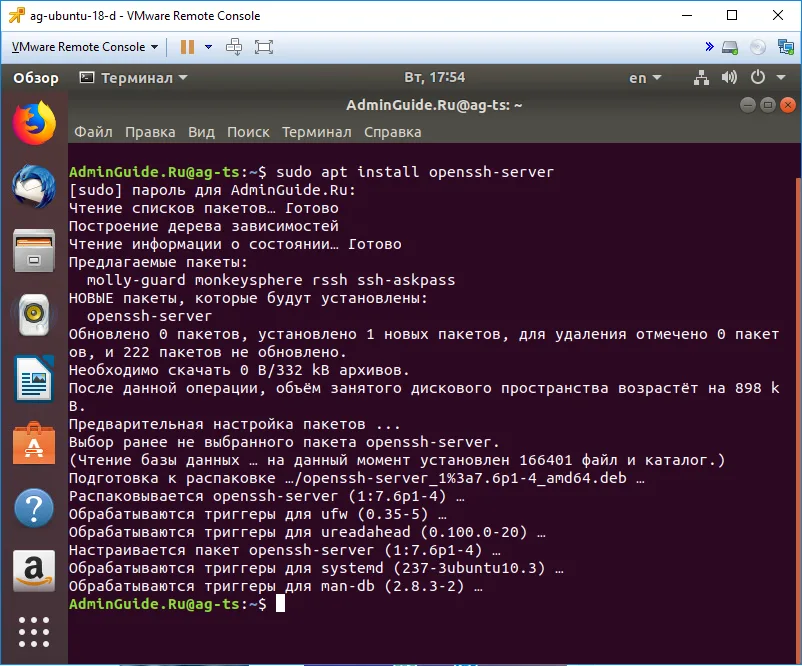Viewport: 802px width, 666px height.
Task: Close the terminal window with orange button
Action: [788, 105]
